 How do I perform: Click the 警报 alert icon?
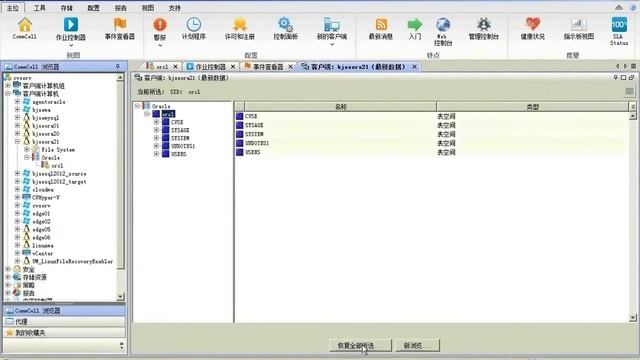click(x=160, y=24)
